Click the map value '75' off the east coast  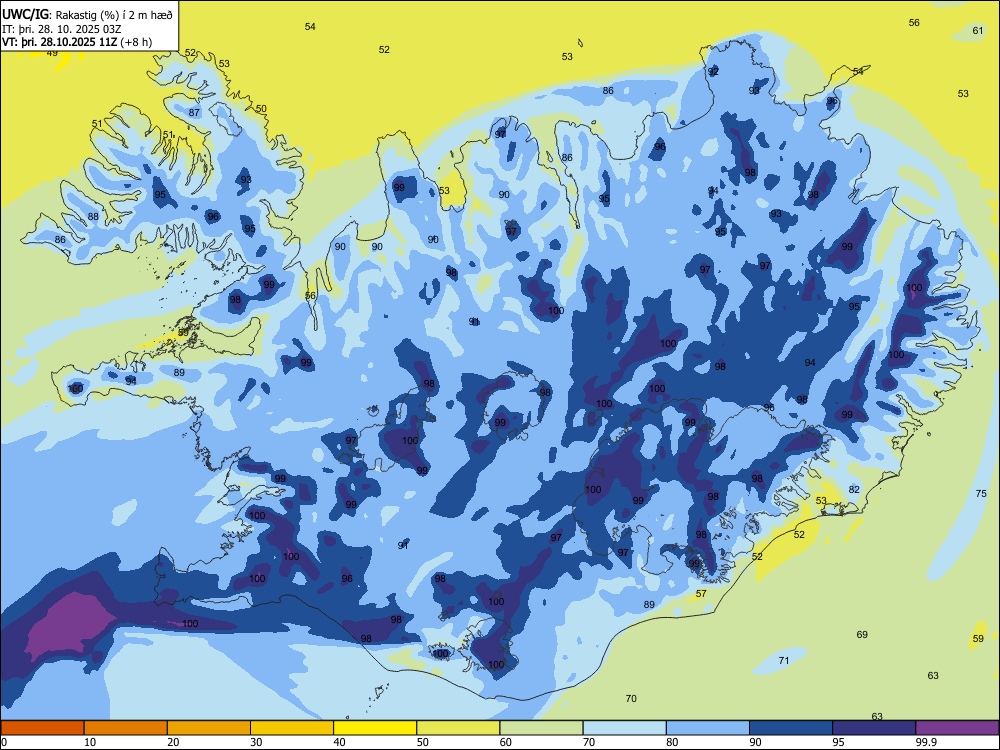pyautogui.click(x=981, y=494)
